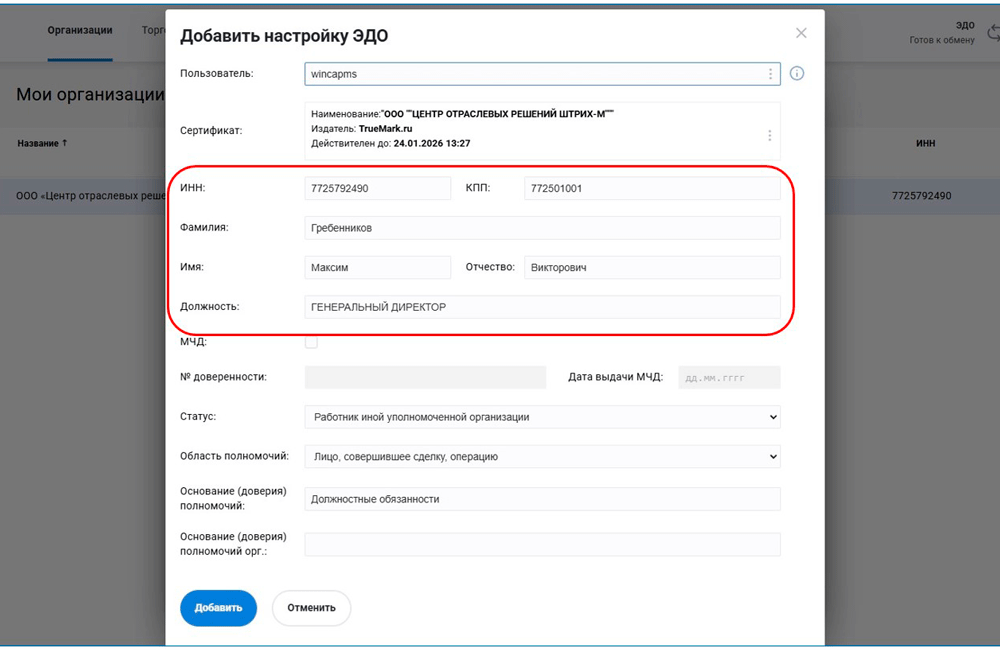Sort by the Название column arrow
Viewport: 1000px width, 650px height.
[x=65, y=143]
